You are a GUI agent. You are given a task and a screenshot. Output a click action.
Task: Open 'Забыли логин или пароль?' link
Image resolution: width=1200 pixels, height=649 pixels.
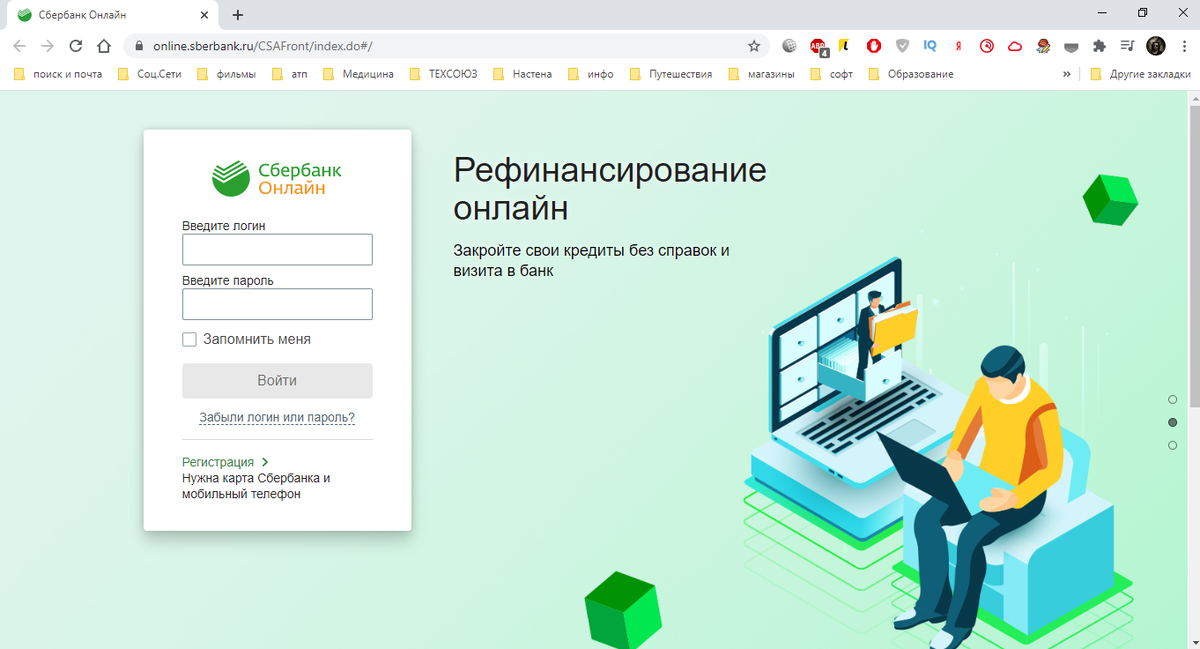point(277,418)
